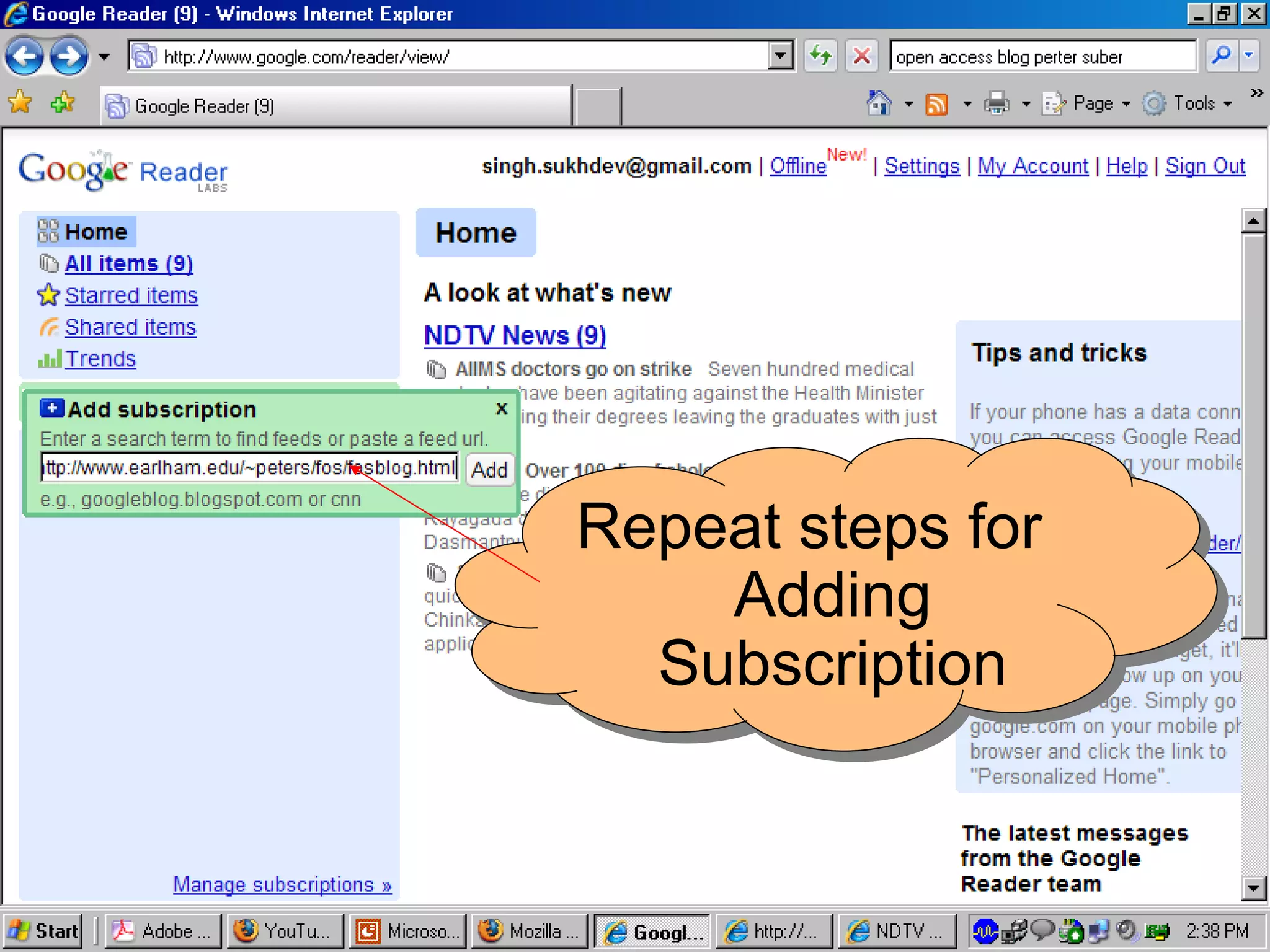Click the browser Back arrow button
This screenshot has width=1270, height=952.
[25, 57]
